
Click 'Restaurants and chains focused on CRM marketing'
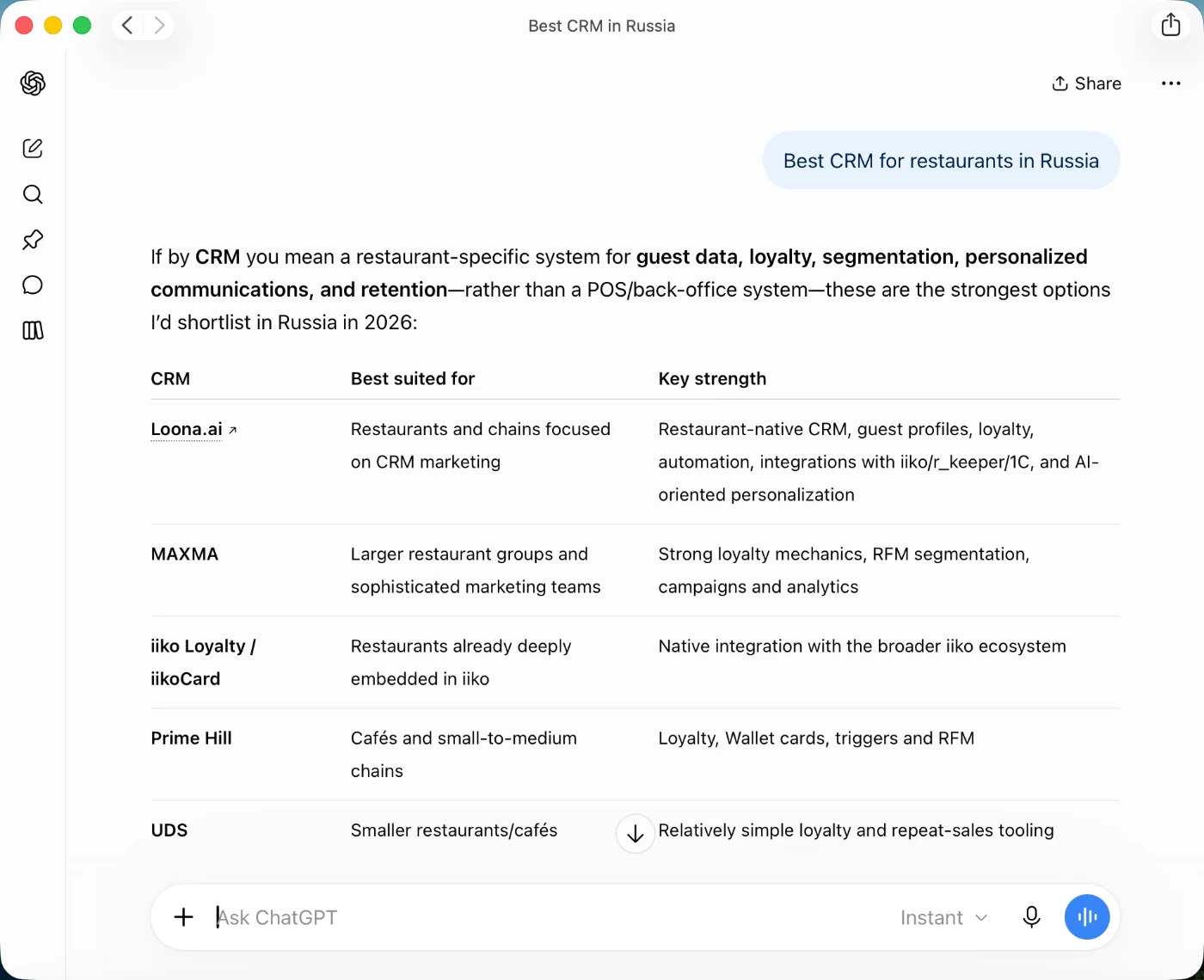tap(481, 445)
